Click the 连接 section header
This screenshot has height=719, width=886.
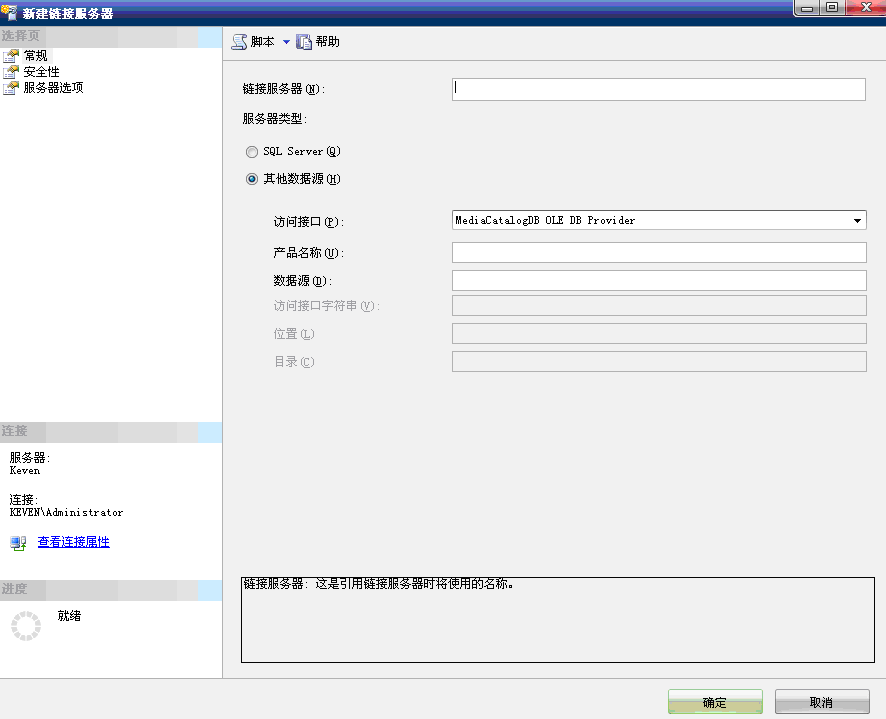tap(15, 432)
